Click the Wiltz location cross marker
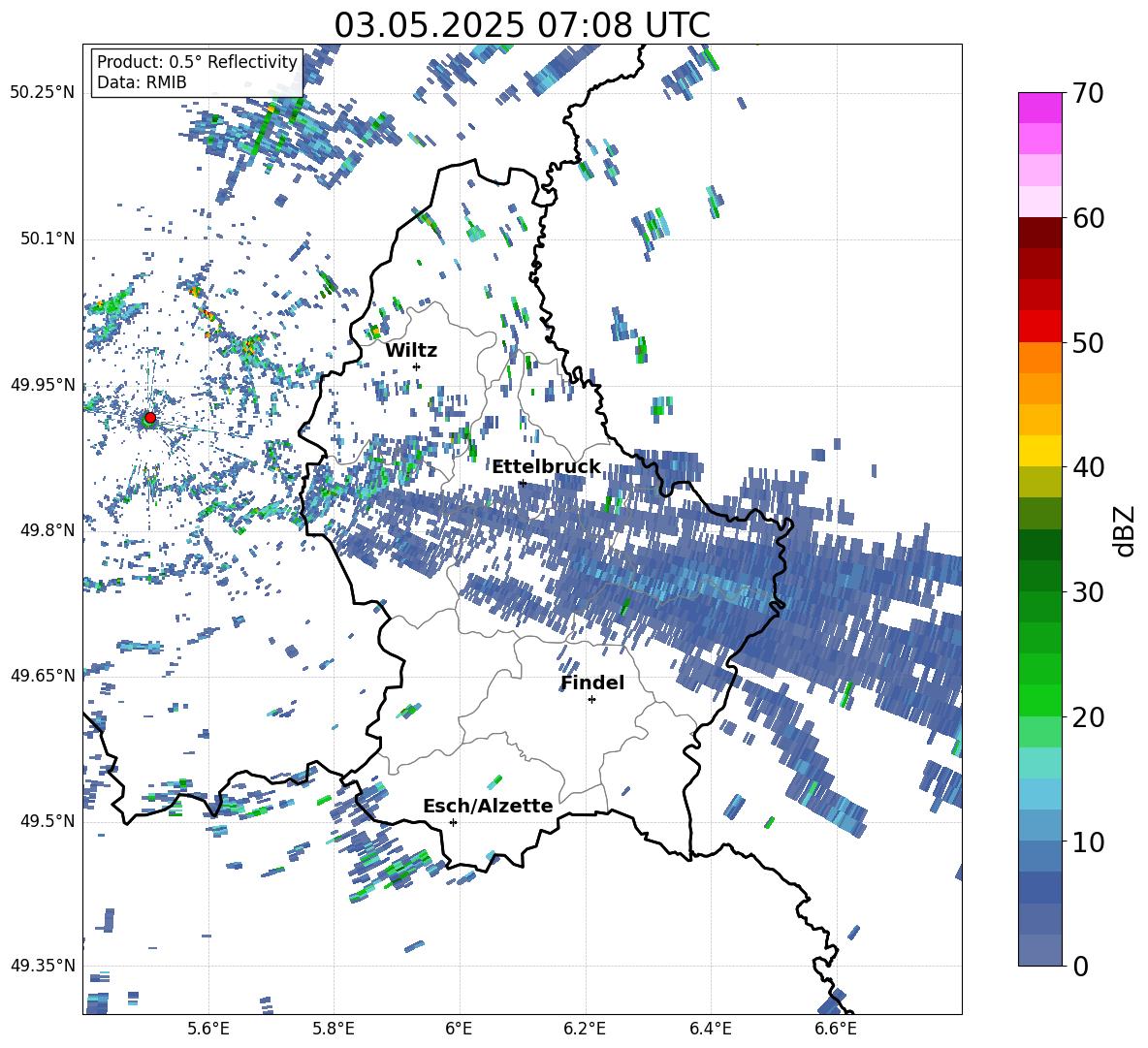 click(417, 366)
